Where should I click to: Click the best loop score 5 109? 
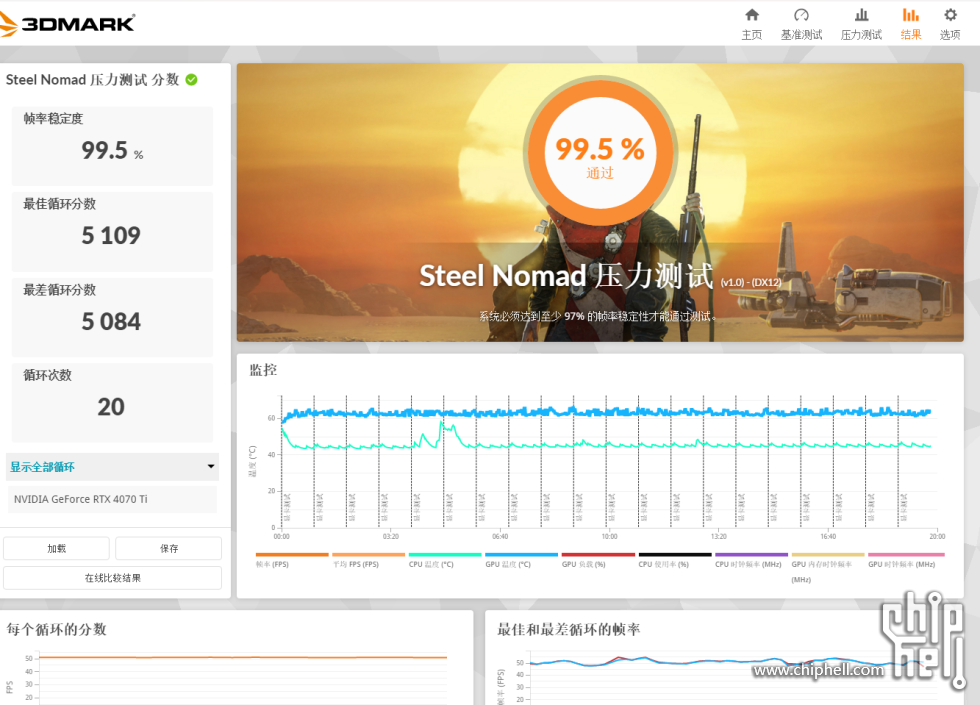(x=111, y=236)
